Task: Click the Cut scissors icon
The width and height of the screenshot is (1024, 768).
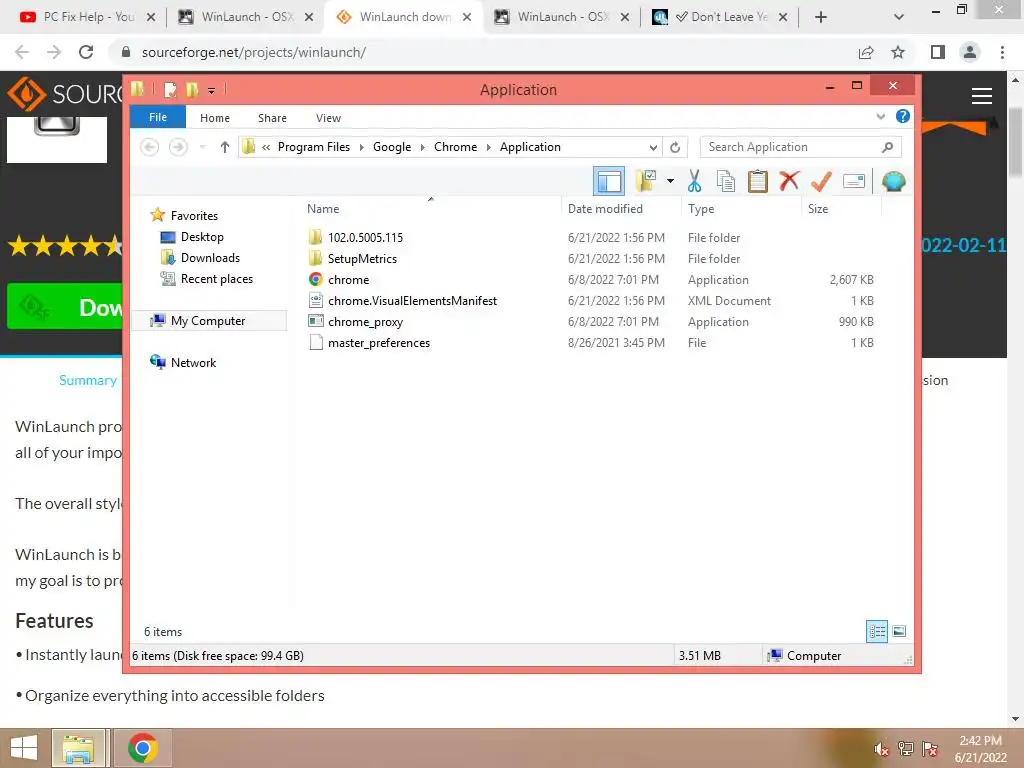Action: point(694,181)
